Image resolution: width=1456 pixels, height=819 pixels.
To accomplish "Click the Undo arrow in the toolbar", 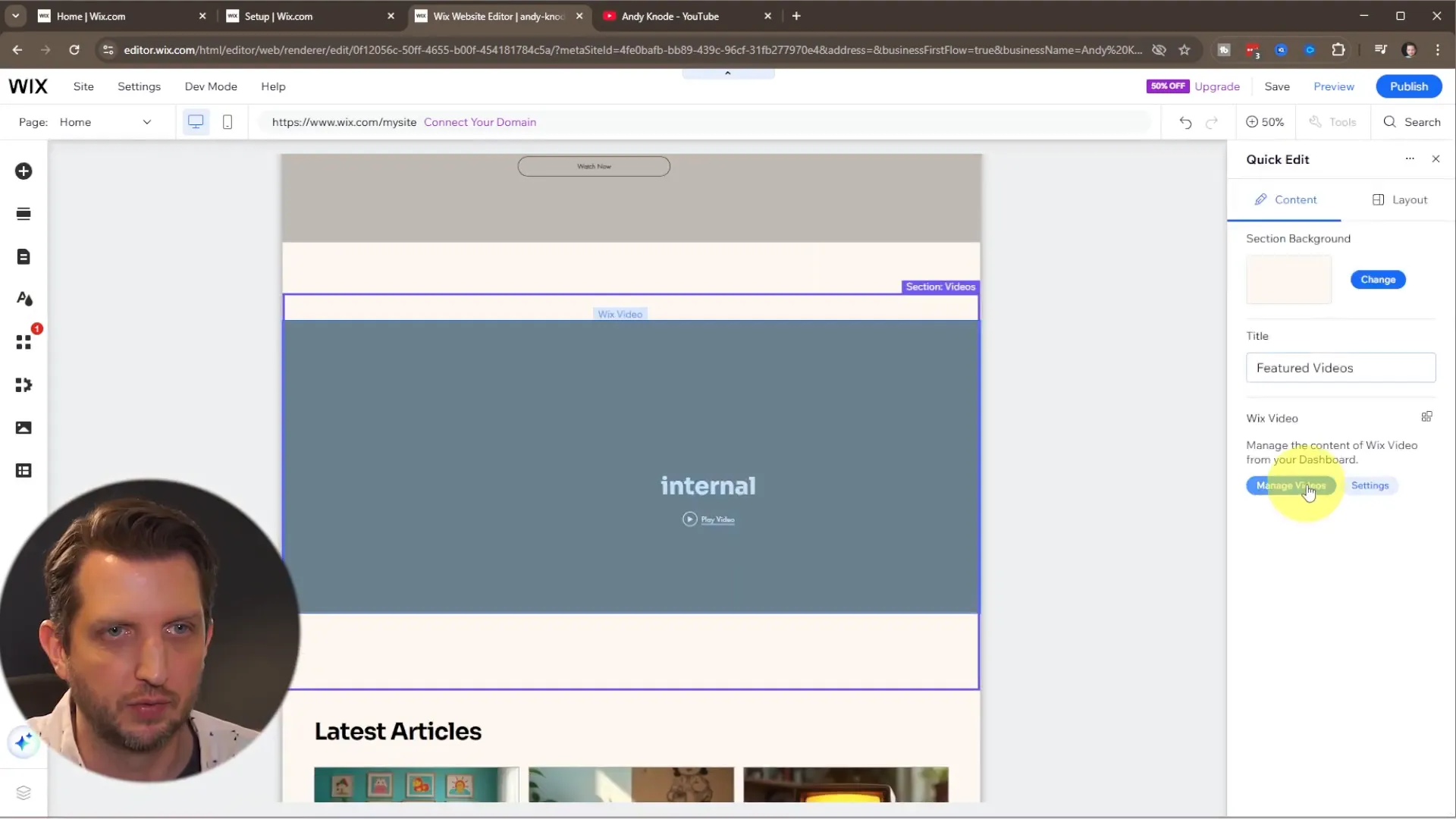I will 1185,121.
